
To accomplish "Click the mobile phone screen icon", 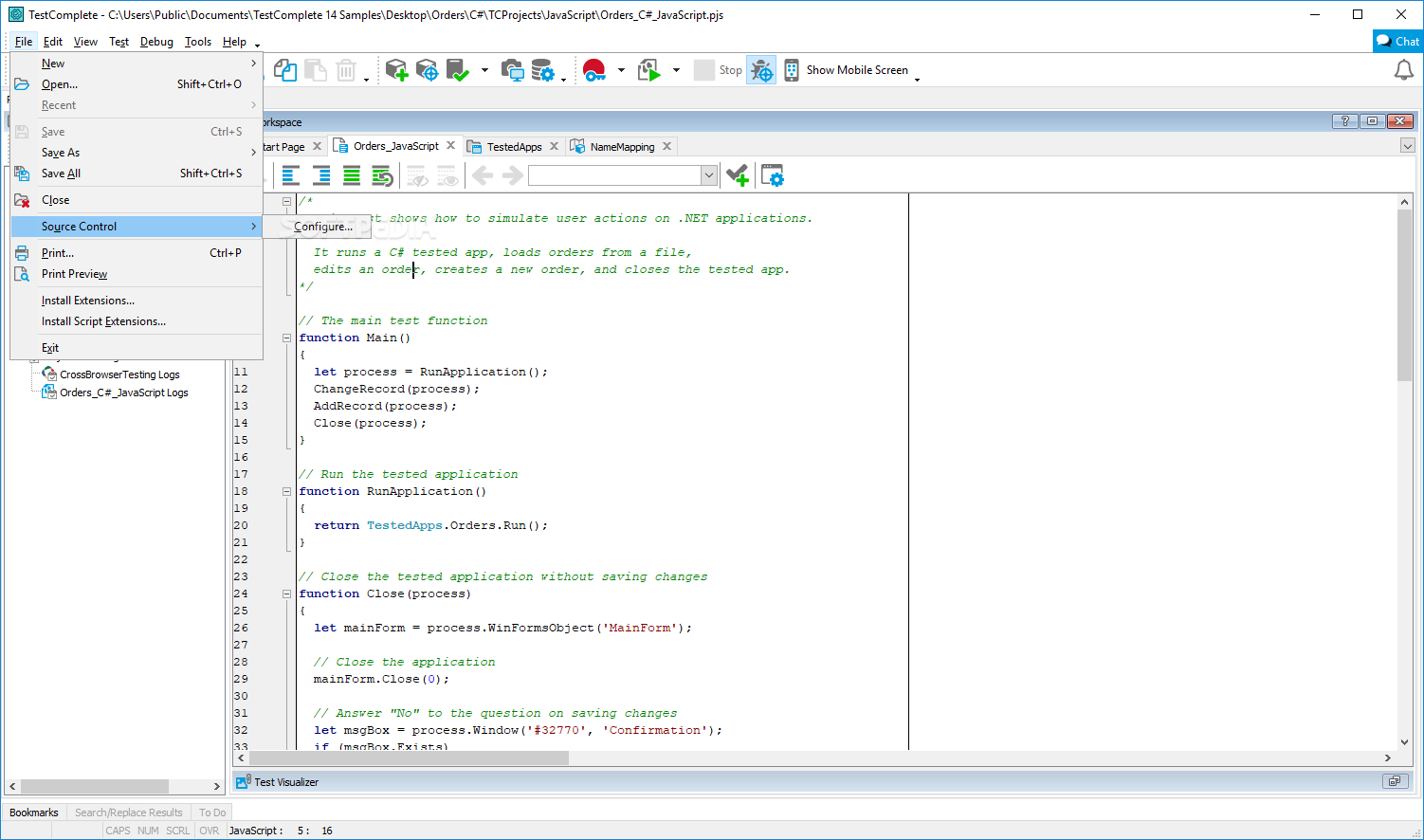I will (791, 70).
